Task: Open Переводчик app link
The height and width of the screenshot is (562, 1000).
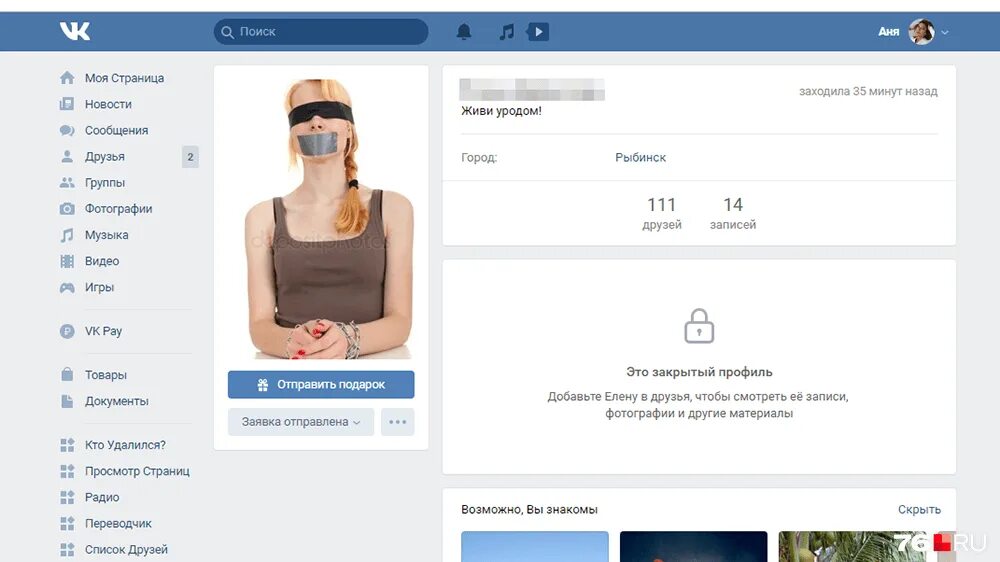Action: coord(118,524)
